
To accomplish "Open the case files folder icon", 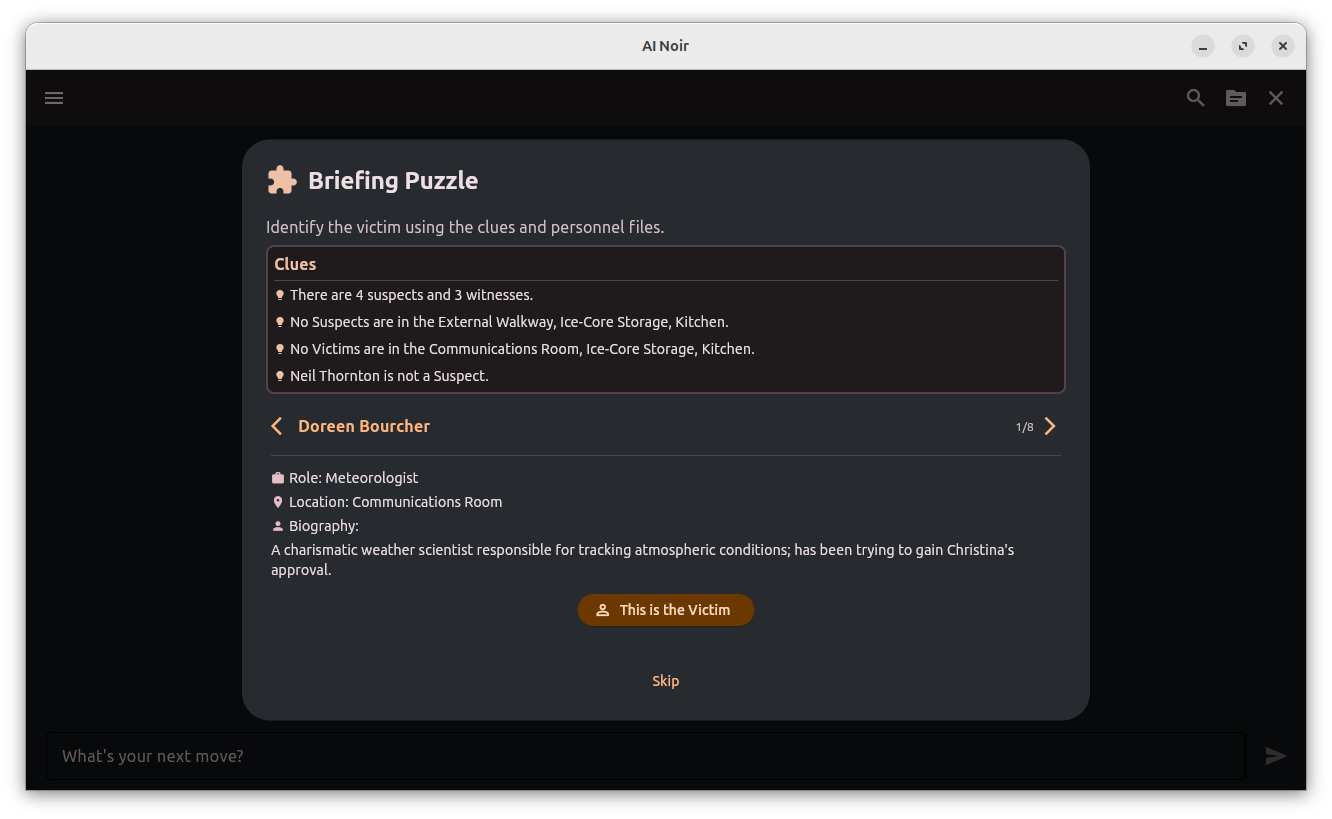I will click(1235, 97).
